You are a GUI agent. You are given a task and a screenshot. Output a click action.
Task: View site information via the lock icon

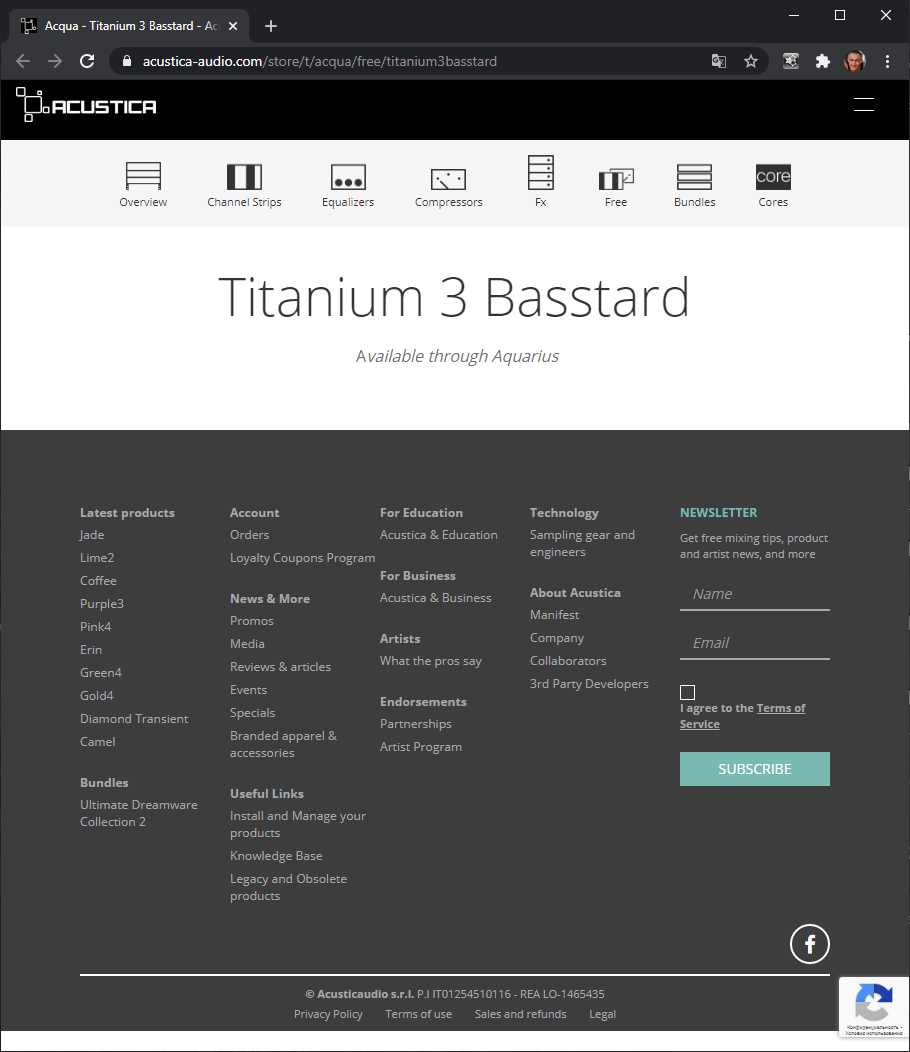pos(127,61)
